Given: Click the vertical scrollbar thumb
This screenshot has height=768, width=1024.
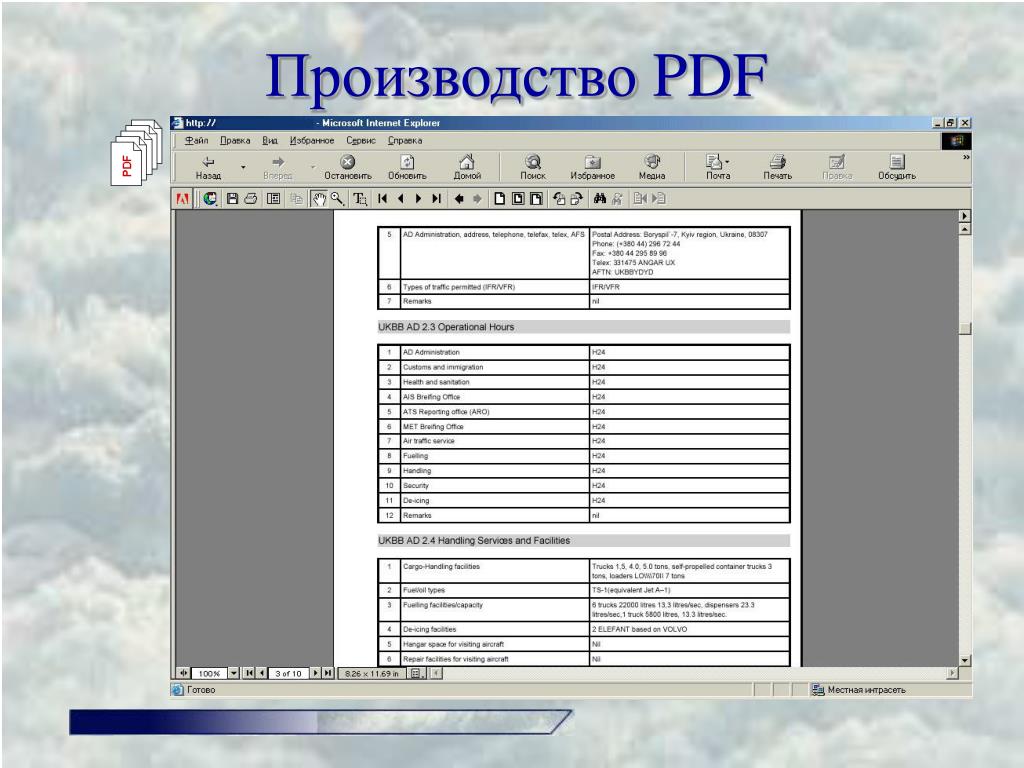Looking at the screenshot, I should [965, 328].
